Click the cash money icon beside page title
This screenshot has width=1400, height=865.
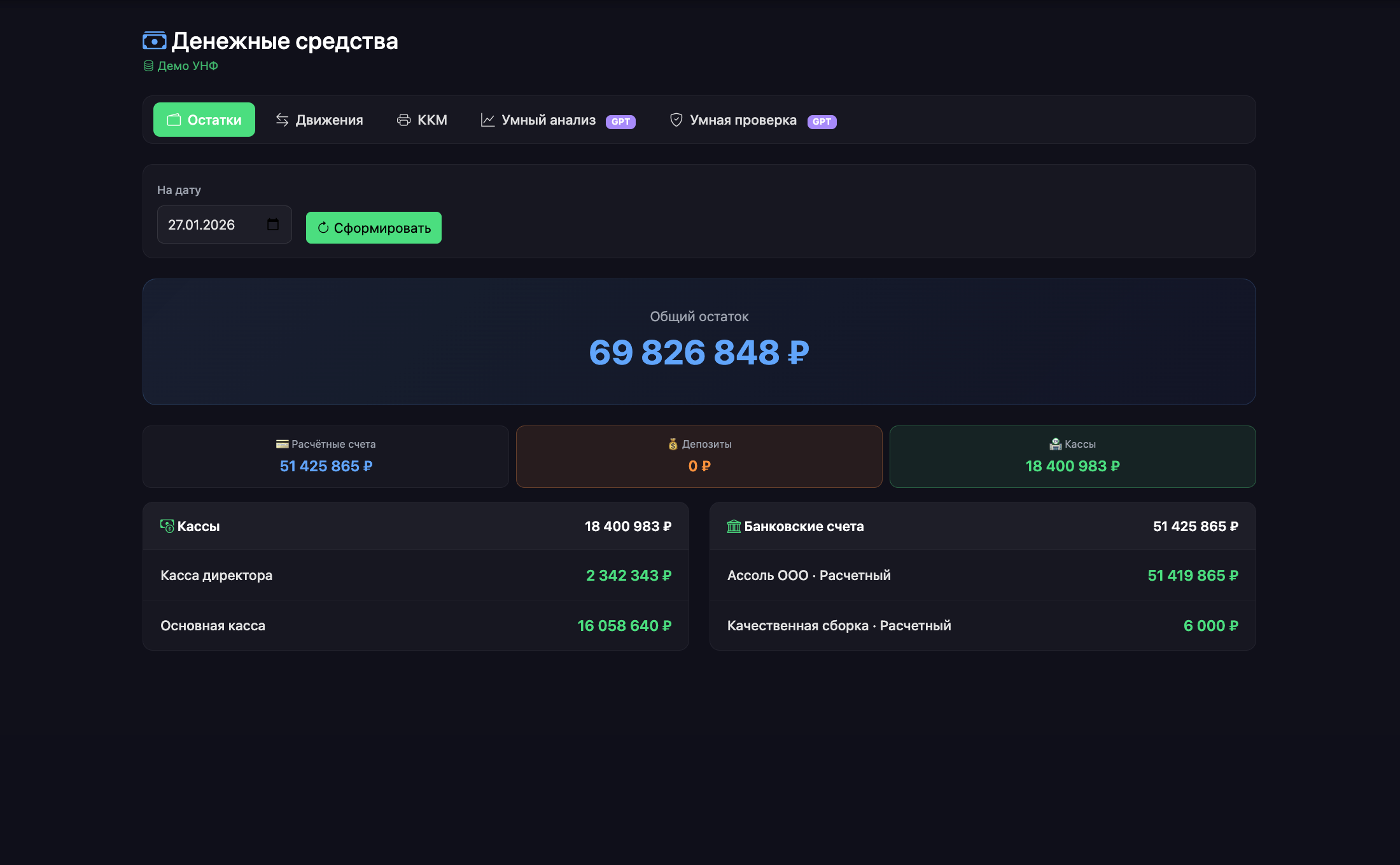click(154, 41)
